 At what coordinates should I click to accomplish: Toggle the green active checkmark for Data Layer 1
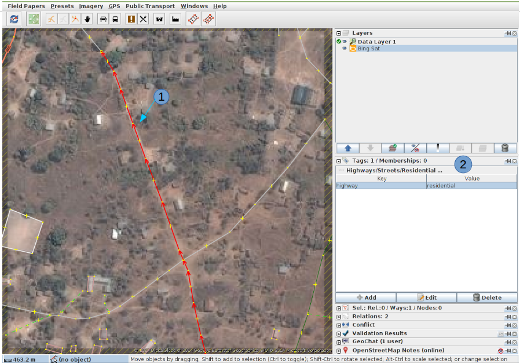[339, 42]
